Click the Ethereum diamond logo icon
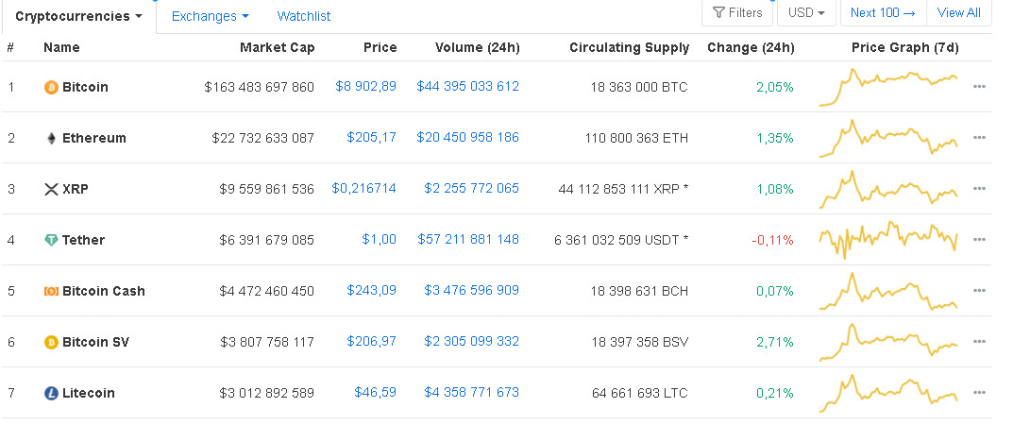 [x=51, y=138]
